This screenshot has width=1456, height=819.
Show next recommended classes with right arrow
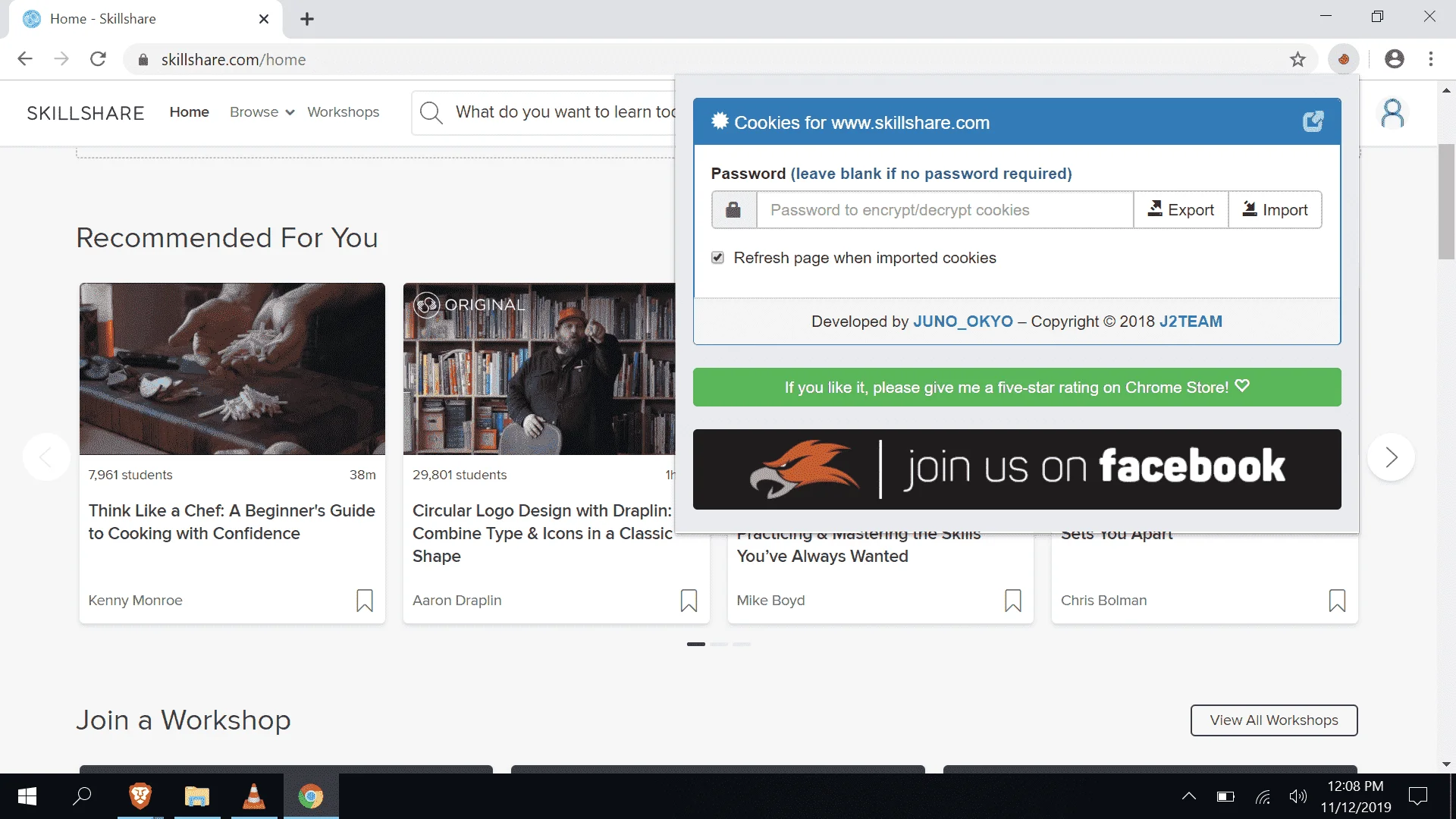tap(1391, 457)
